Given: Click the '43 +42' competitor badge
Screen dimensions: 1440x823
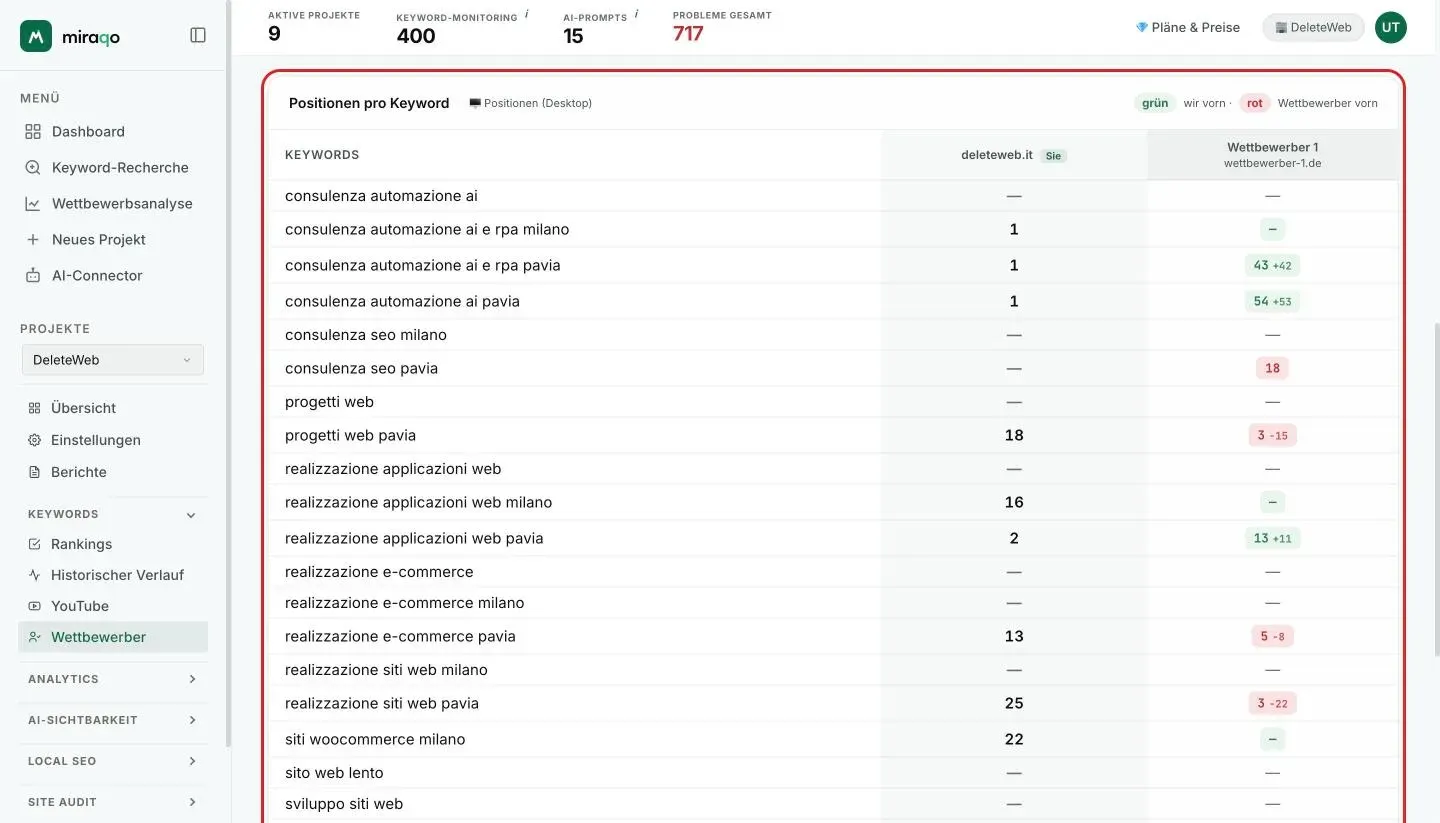Looking at the screenshot, I should tap(1272, 266).
